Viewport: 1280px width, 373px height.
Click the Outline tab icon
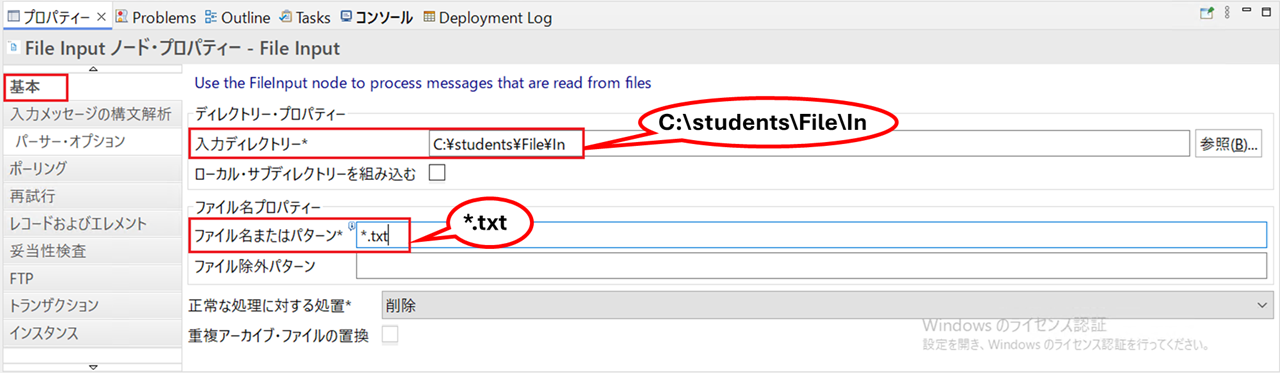[x=210, y=17]
